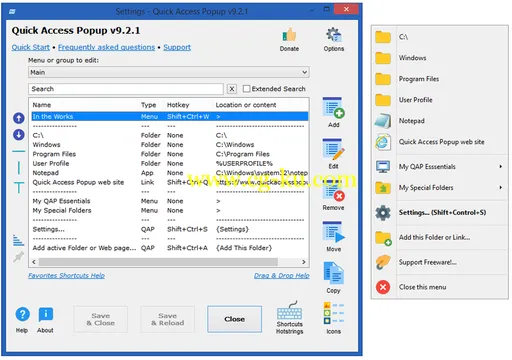Open the Quick Start link

pyautogui.click(x=31, y=47)
